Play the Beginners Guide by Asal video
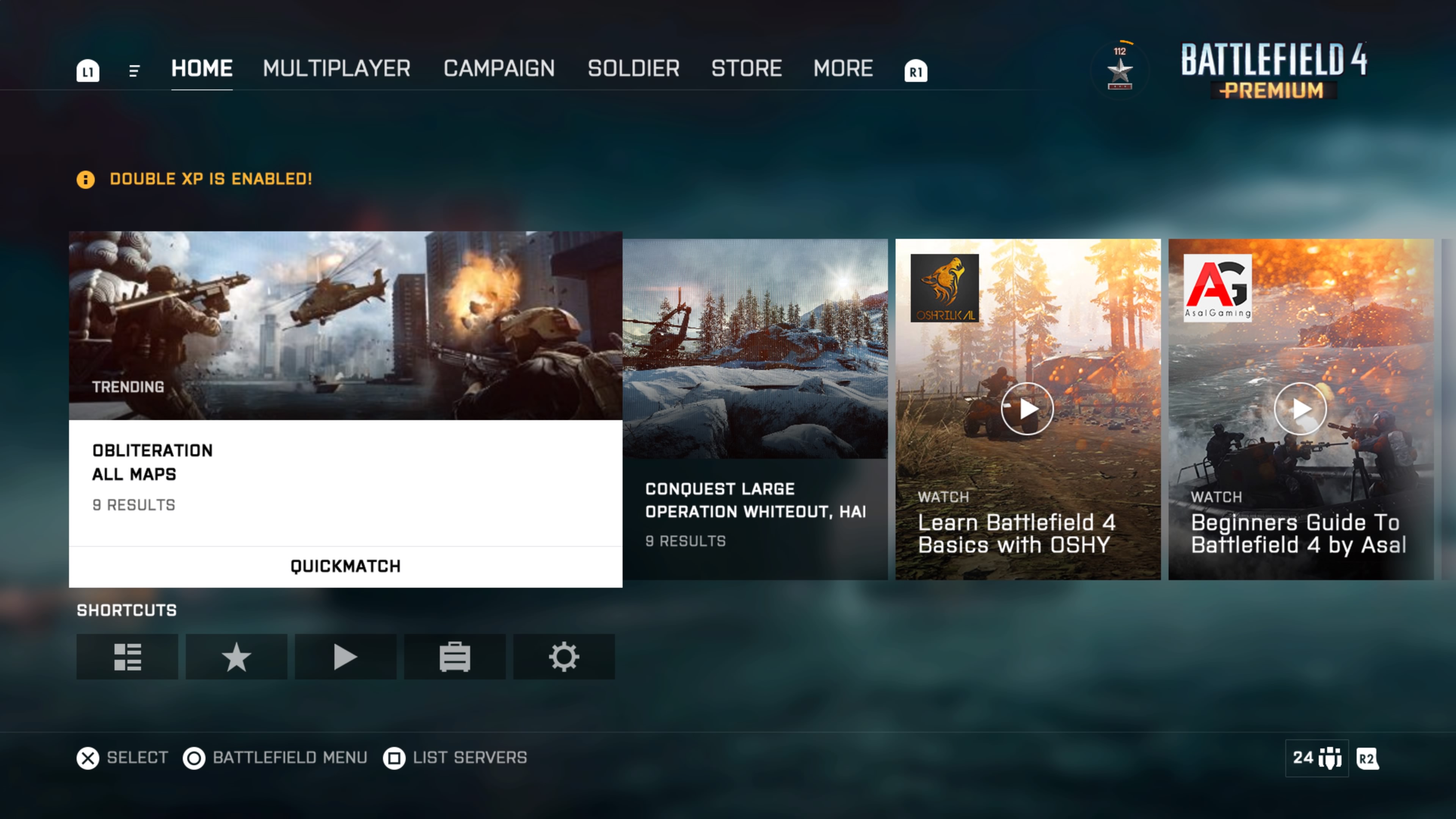 (x=1300, y=409)
